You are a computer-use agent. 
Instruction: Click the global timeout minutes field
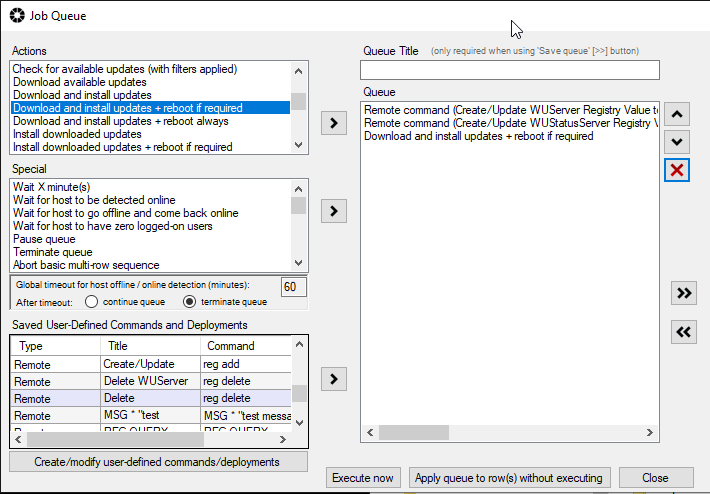click(293, 287)
